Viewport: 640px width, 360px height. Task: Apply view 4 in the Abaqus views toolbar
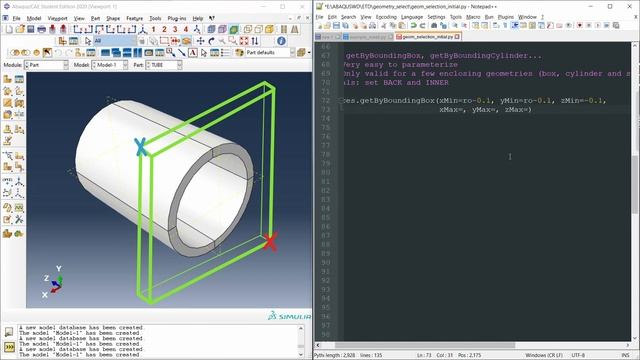click(185, 29)
